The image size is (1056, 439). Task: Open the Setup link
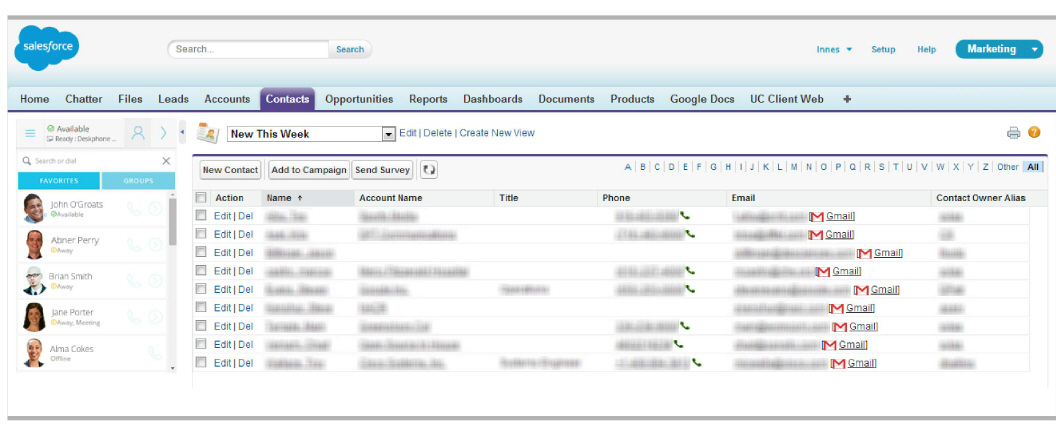click(883, 49)
